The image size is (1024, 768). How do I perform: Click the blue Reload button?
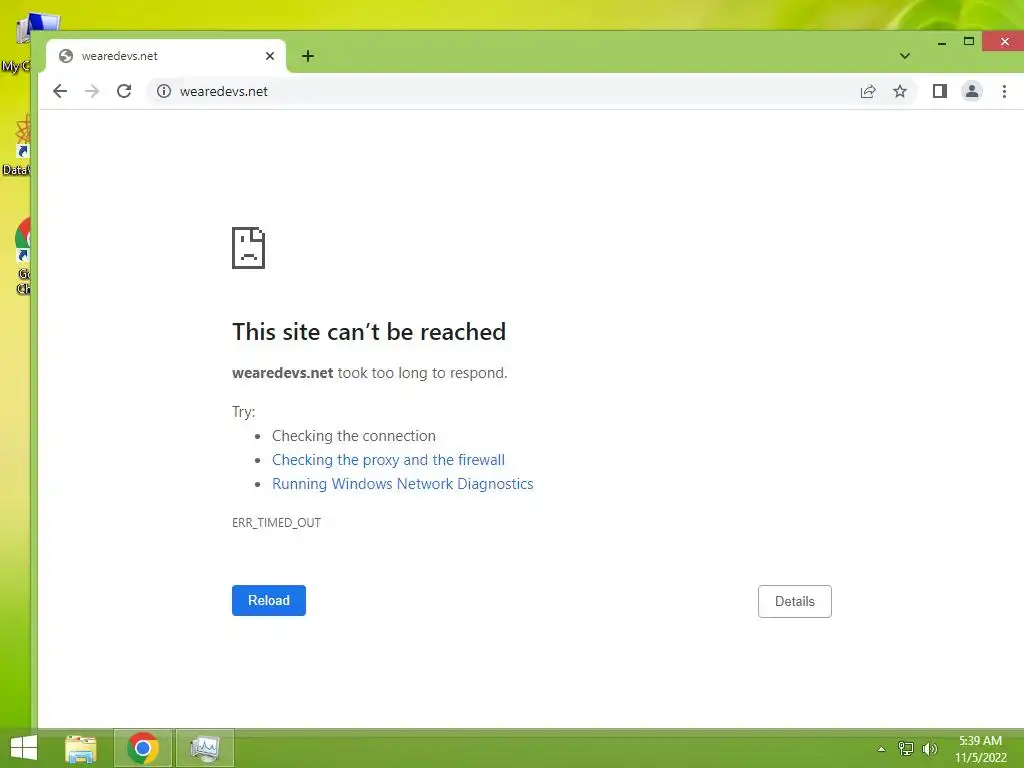click(268, 600)
